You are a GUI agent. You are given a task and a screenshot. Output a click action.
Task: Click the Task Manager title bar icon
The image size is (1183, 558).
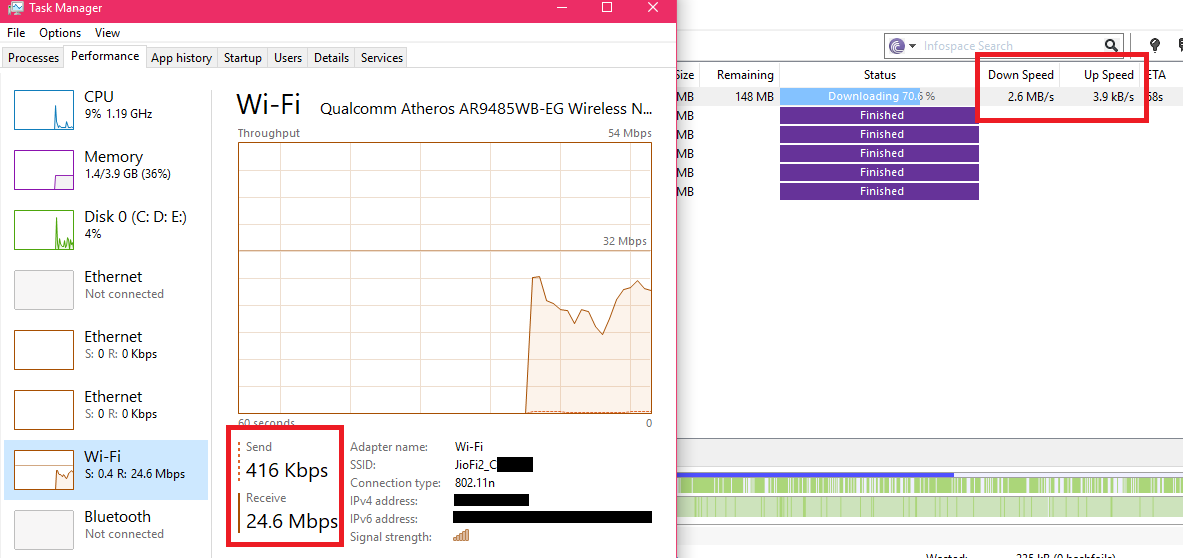coord(14,8)
